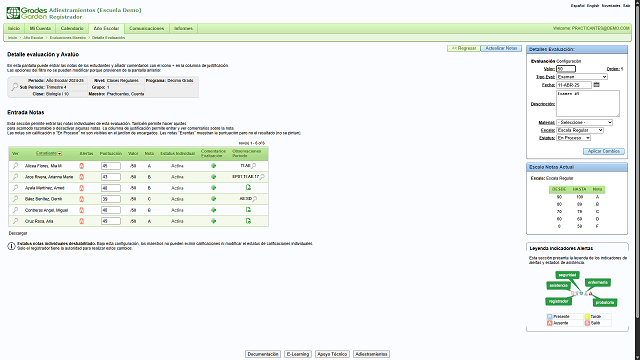Image resolution: width=640 pixels, height=360 pixels.
Task: Open the Estudiante column sort dropdown arrow
Action: 60,153
